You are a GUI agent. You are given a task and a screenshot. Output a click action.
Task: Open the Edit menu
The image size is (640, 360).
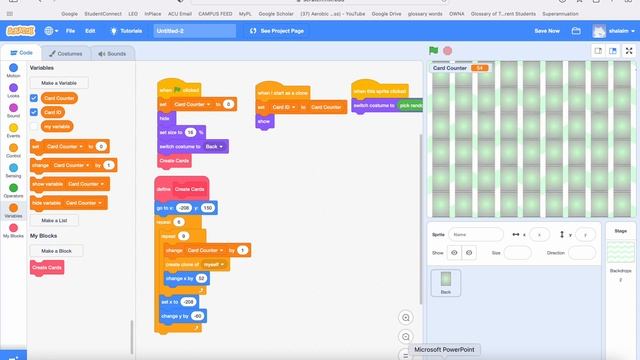pyautogui.click(x=90, y=31)
